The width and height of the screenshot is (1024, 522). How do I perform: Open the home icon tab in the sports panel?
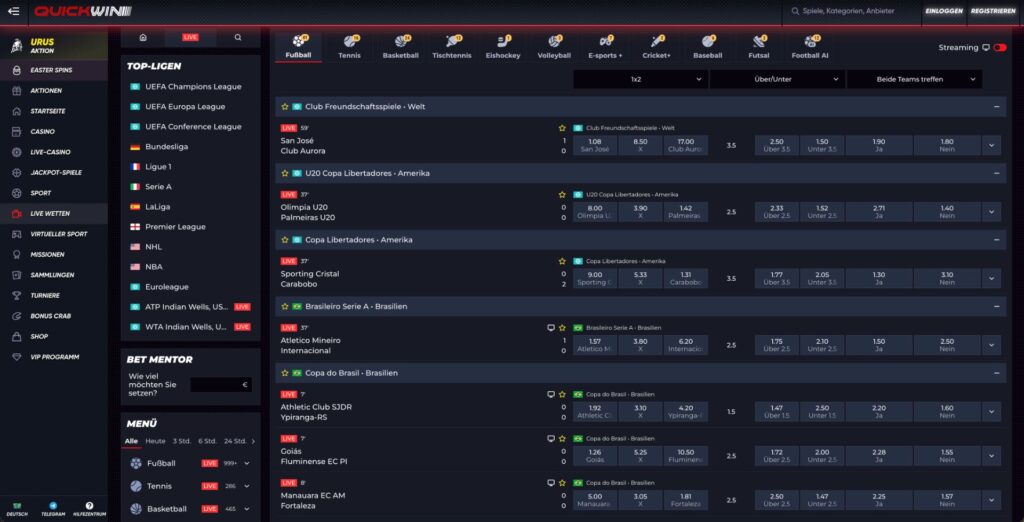click(x=143, y=37)
